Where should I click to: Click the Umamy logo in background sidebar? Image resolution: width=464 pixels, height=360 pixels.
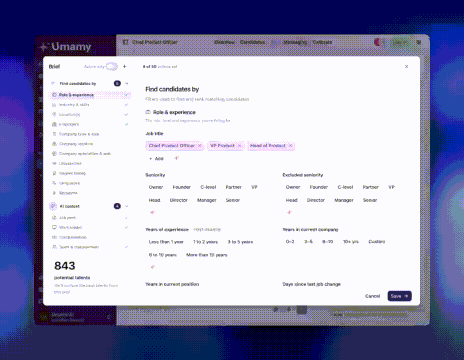tap(66, 47)
